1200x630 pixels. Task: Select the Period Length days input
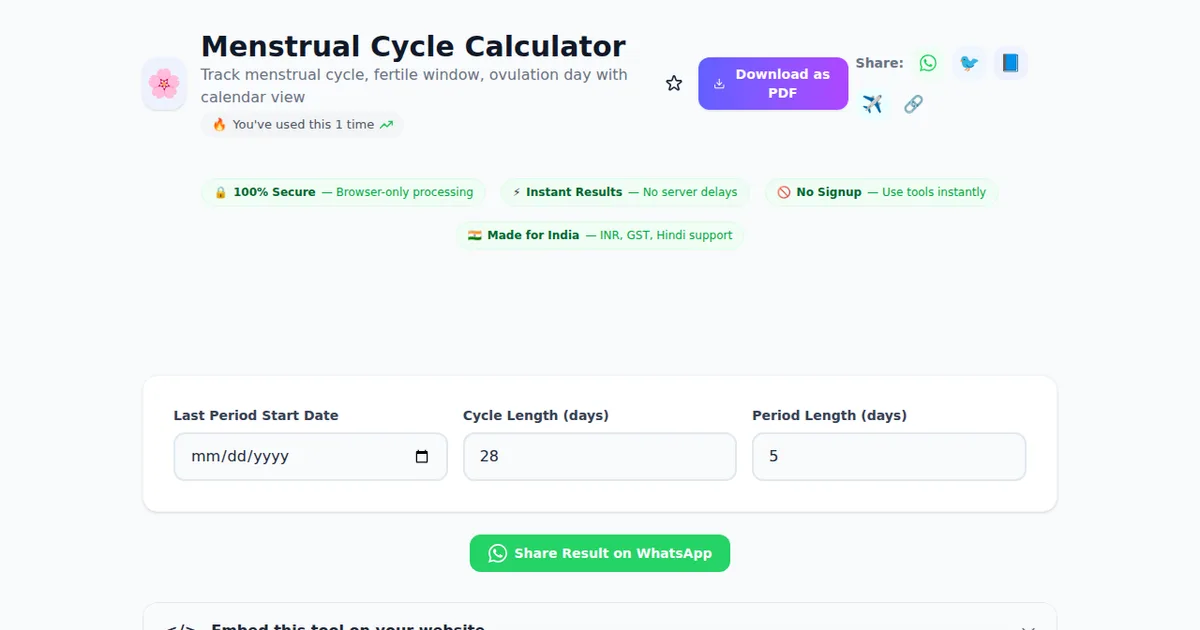coord(888,457)
